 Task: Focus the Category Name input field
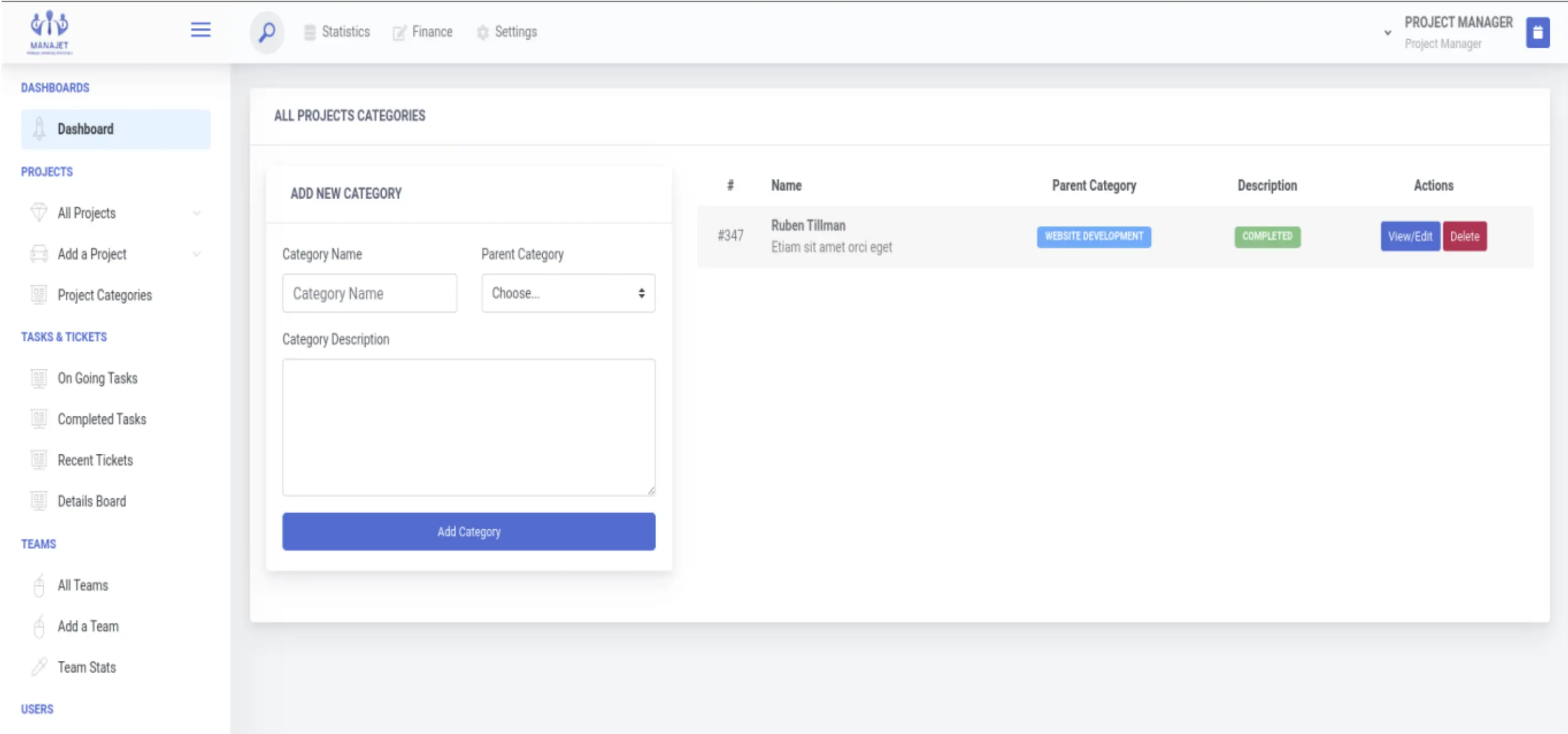point(370,293)
